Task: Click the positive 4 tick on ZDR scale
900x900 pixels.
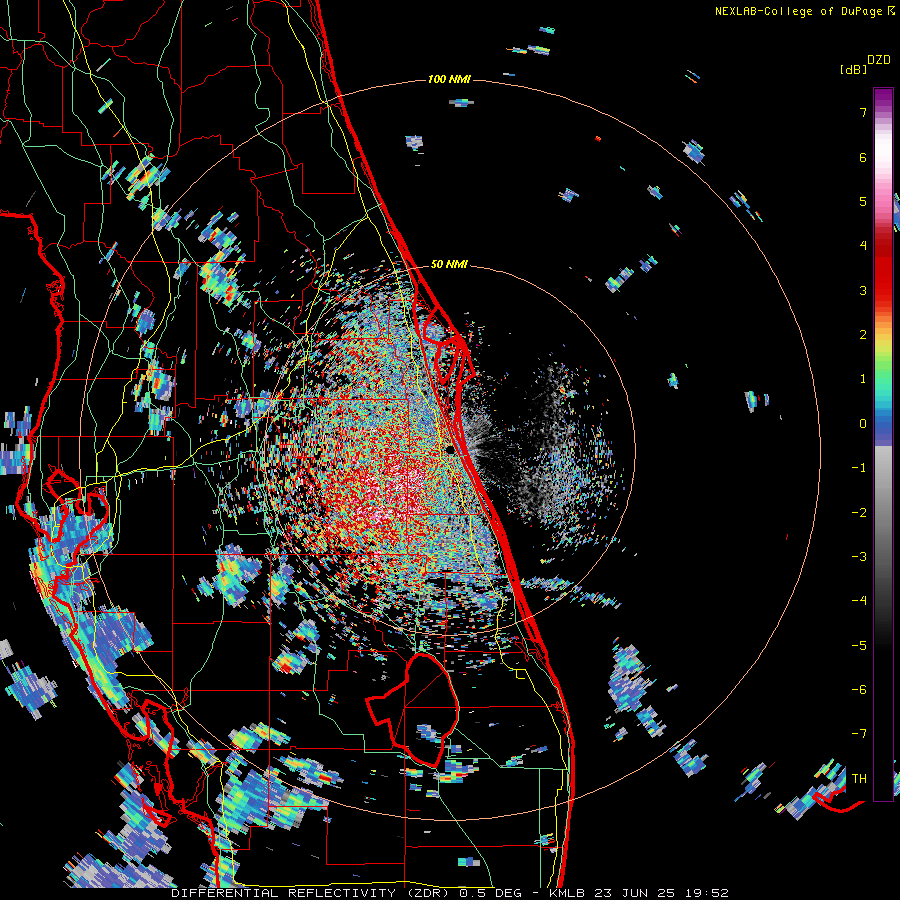Action: point(863,246)
